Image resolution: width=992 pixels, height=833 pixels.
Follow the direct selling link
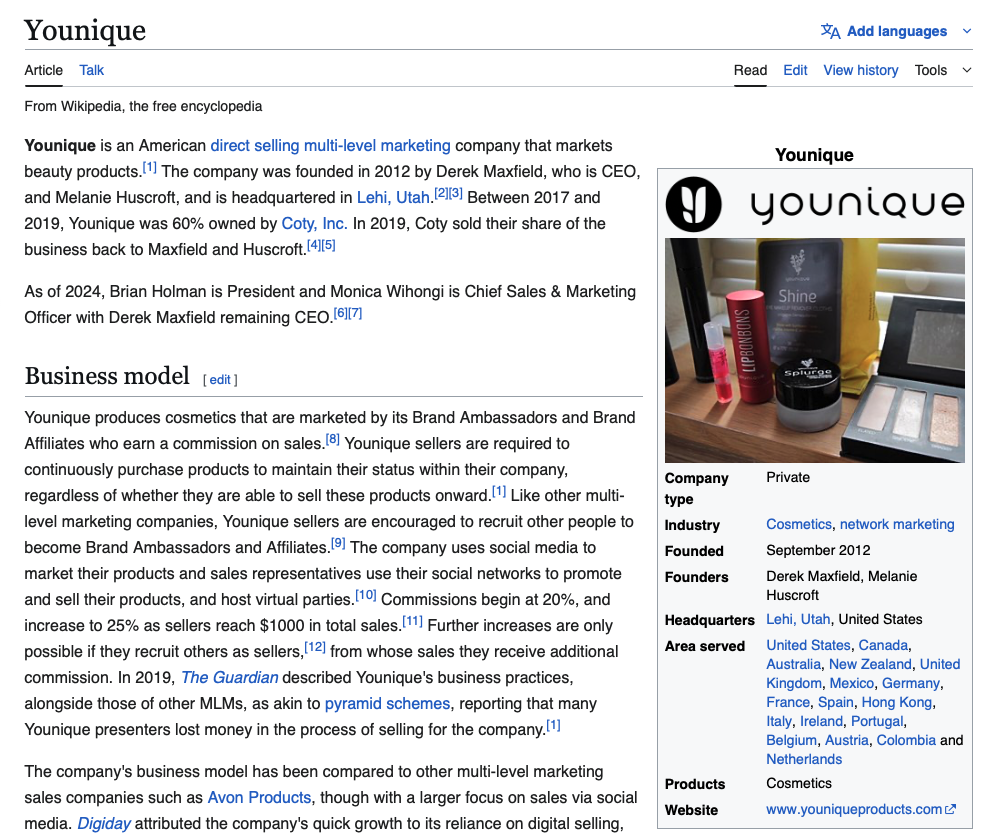click(254, 145)
